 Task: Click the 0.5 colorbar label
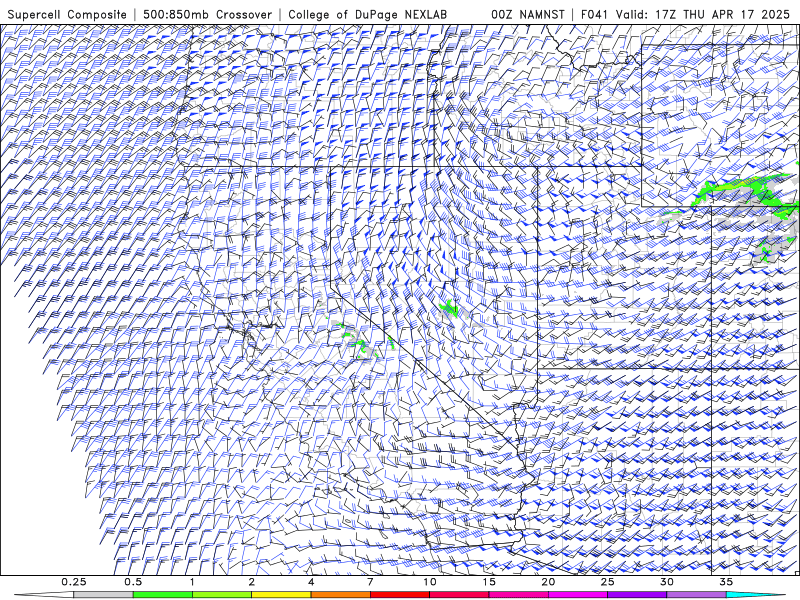point(133,582)
